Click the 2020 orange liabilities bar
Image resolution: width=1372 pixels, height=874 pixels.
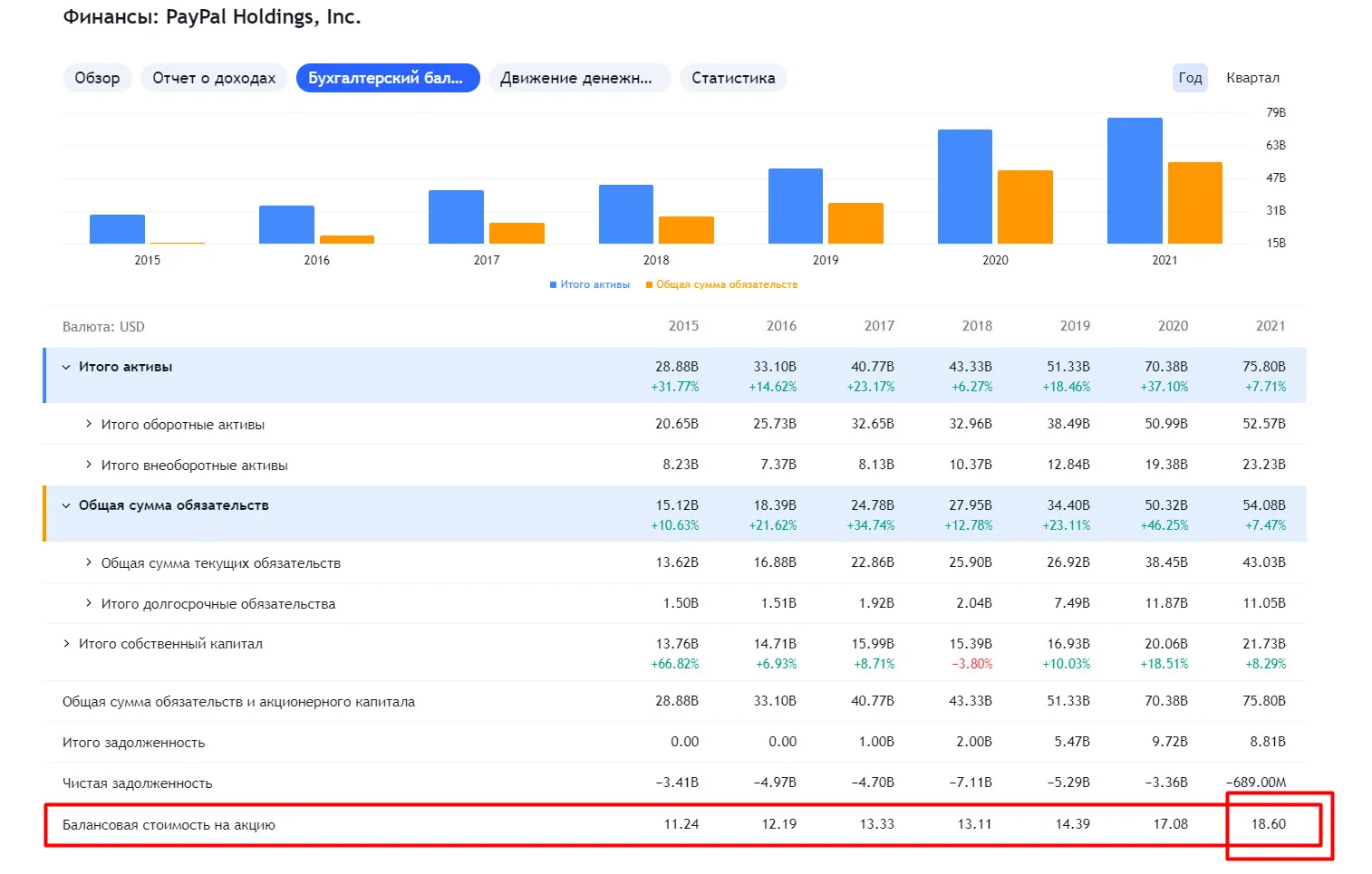1025,206
